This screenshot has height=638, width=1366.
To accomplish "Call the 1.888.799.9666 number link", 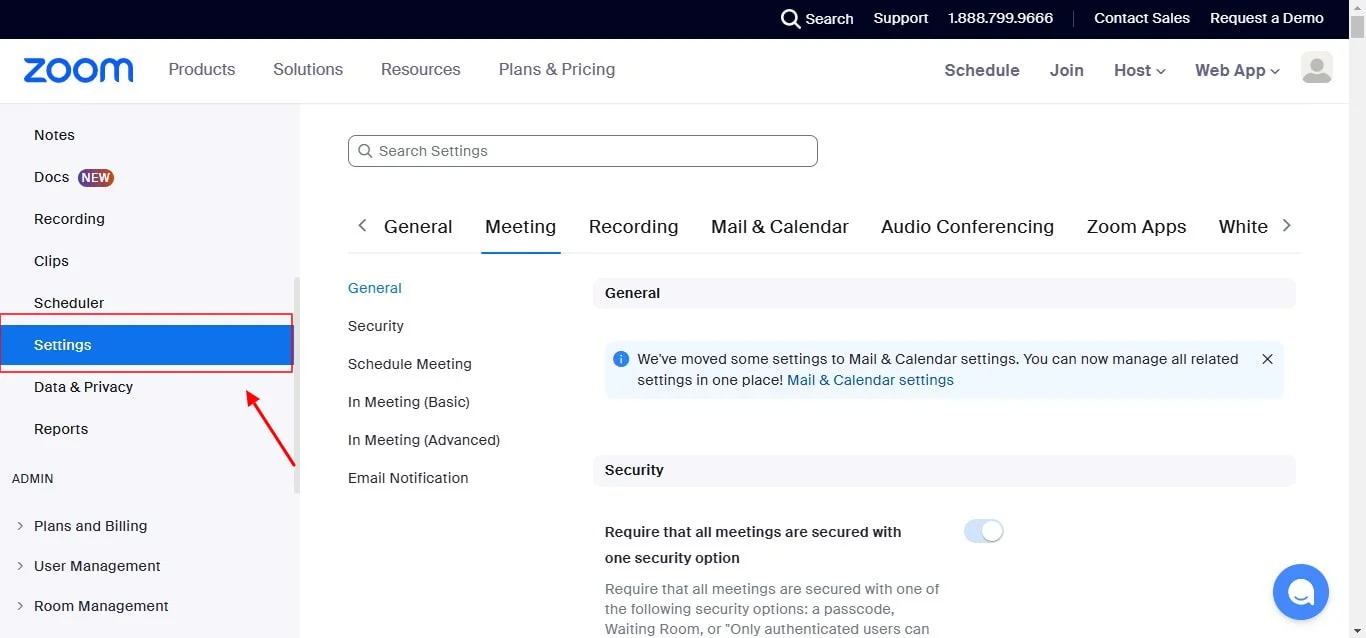I will click(x=1001, y=18).
